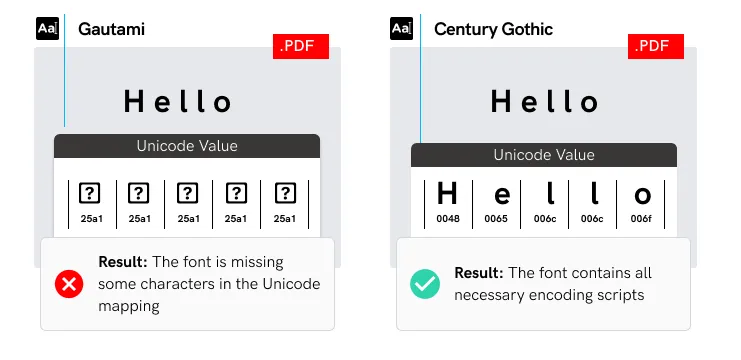Click the Unicode Value header under Century Gothic
The height and width of the screenshot is (360, 741).
pos(544,155)
